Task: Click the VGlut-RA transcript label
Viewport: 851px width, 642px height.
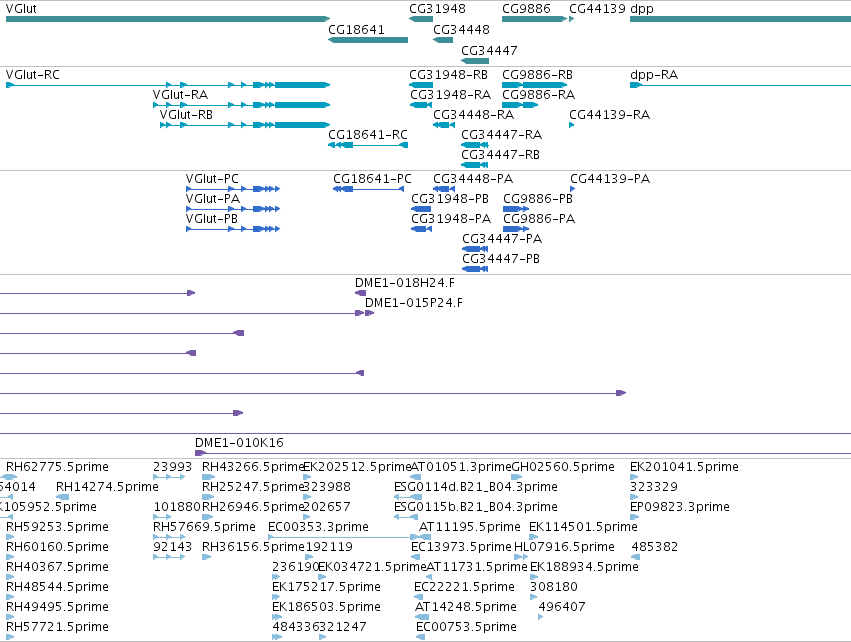Action: (180, 95)
